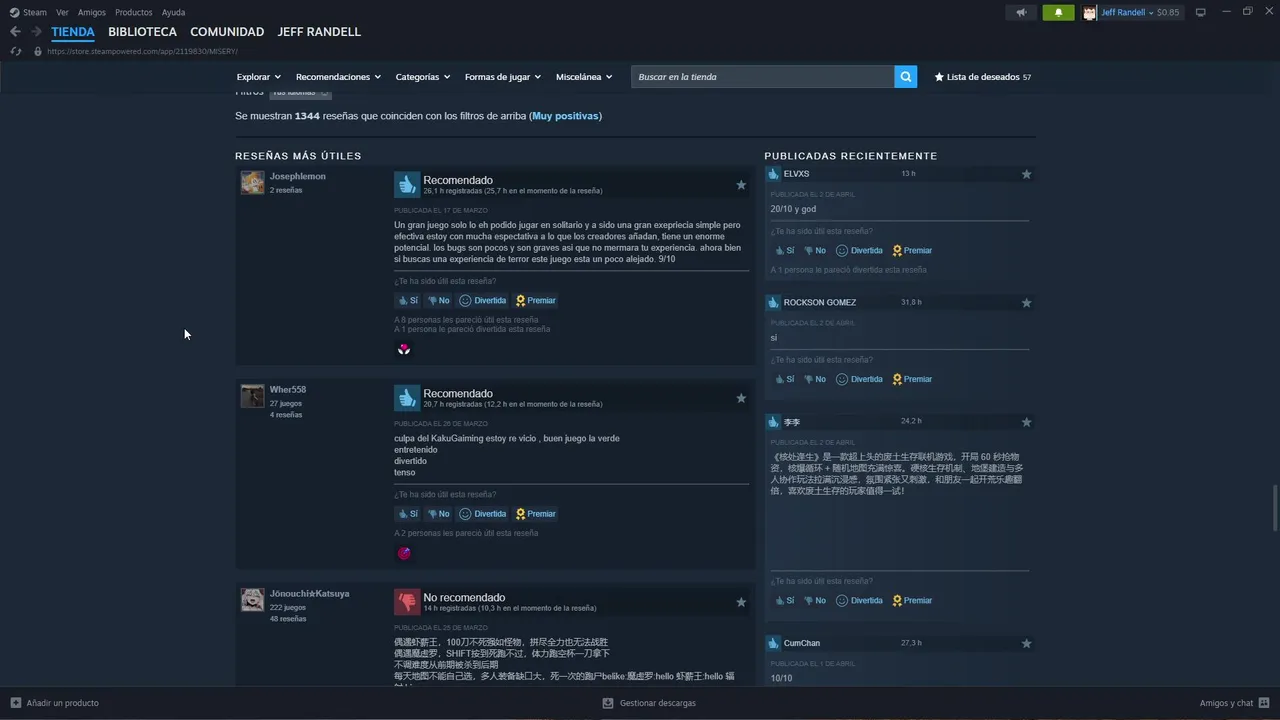Click the star on ELVXS's recent review
1280x720 pixels.
1026,174
